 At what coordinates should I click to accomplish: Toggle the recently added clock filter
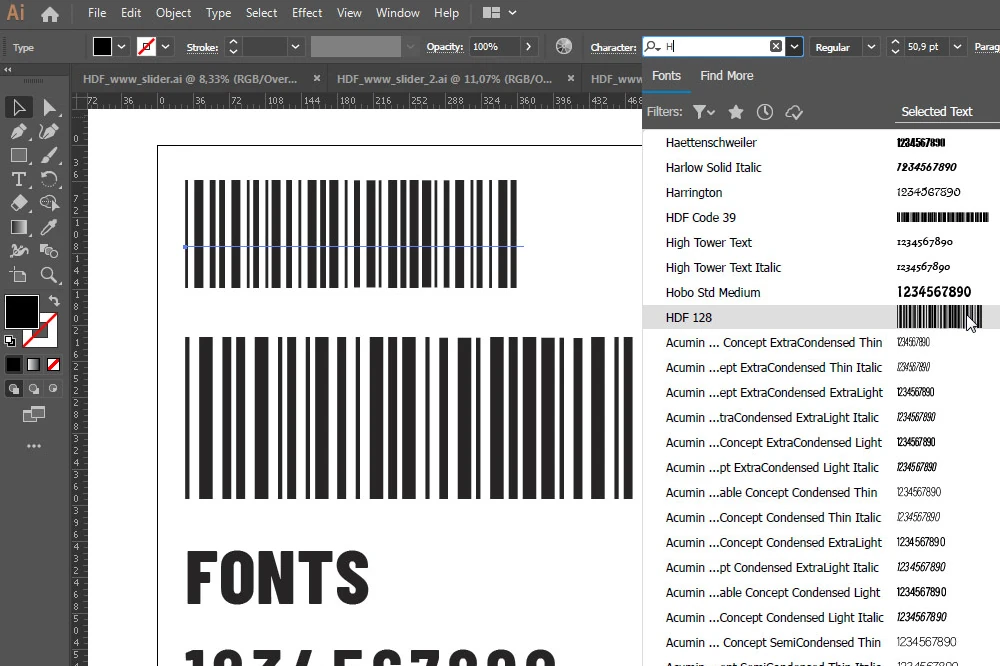[765, 112]
